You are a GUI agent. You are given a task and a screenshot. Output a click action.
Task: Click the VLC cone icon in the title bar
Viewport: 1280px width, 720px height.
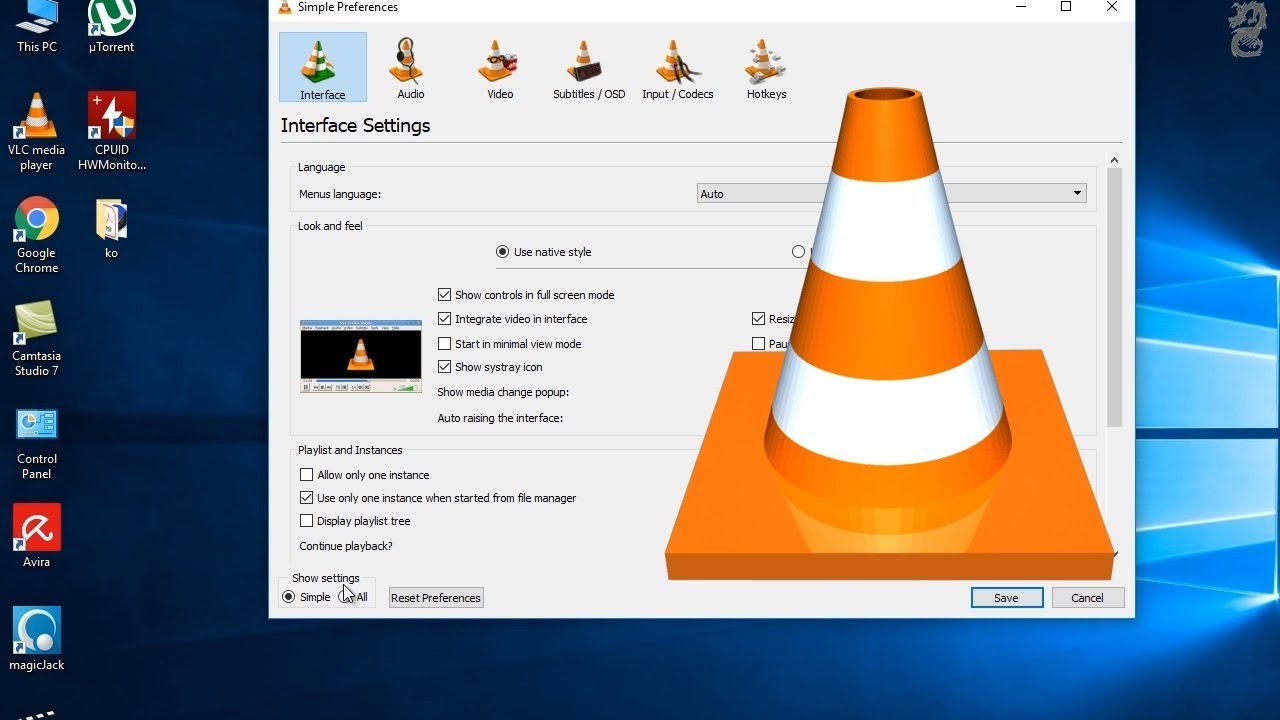point(284,7)
